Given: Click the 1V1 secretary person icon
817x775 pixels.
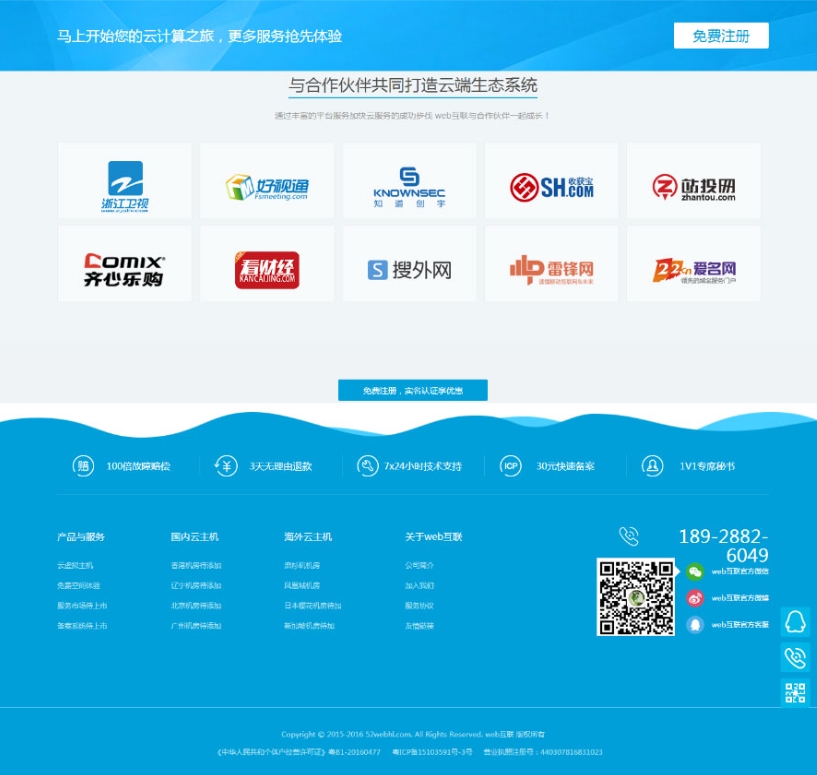Looking at the screenshot, I should 652,466.
